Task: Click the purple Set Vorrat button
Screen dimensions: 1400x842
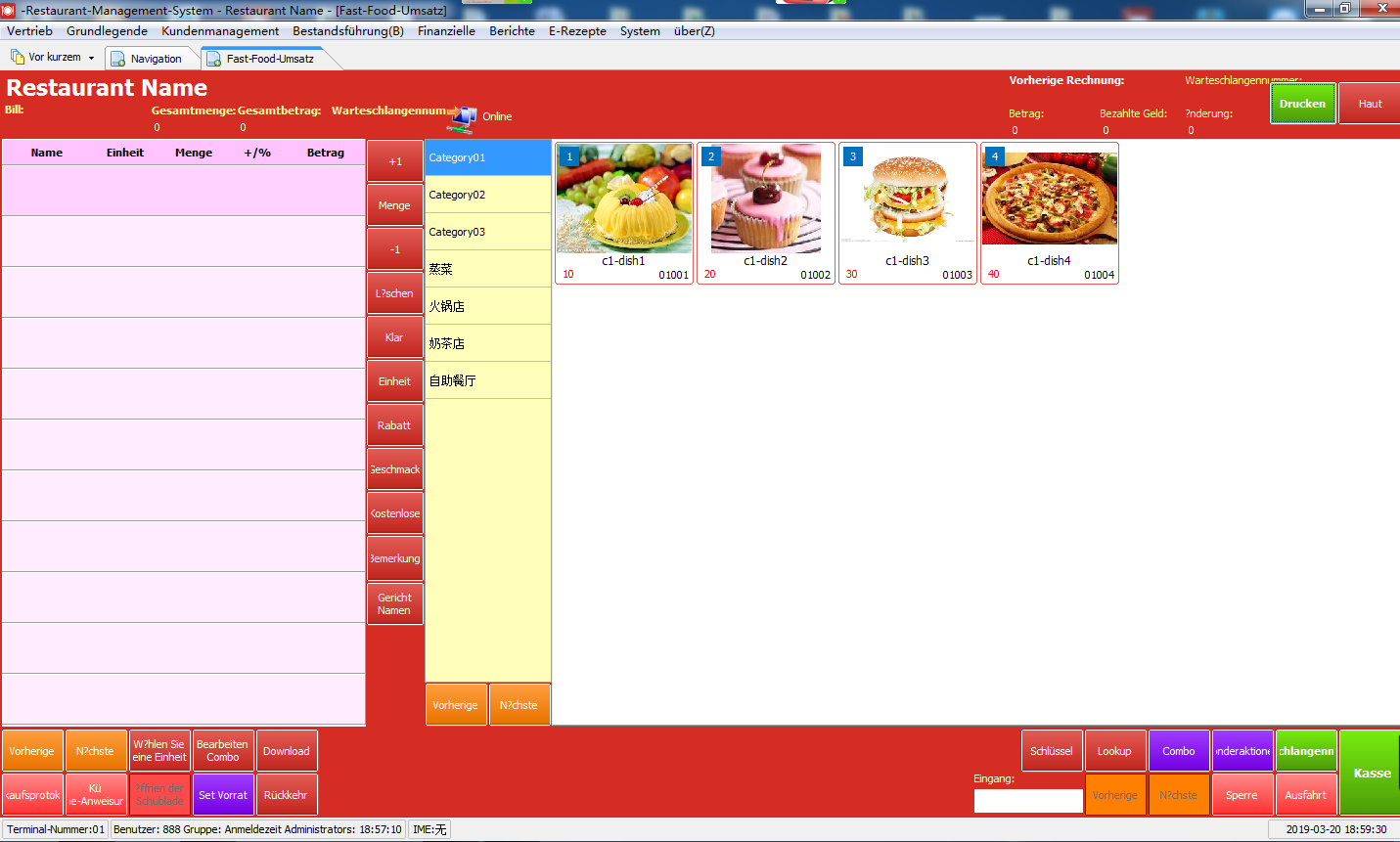Action: [x=223, y=795]
